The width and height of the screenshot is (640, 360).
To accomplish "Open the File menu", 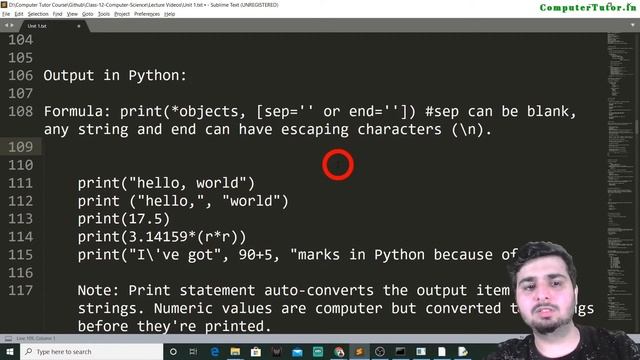I will click(x=6, y=14).
